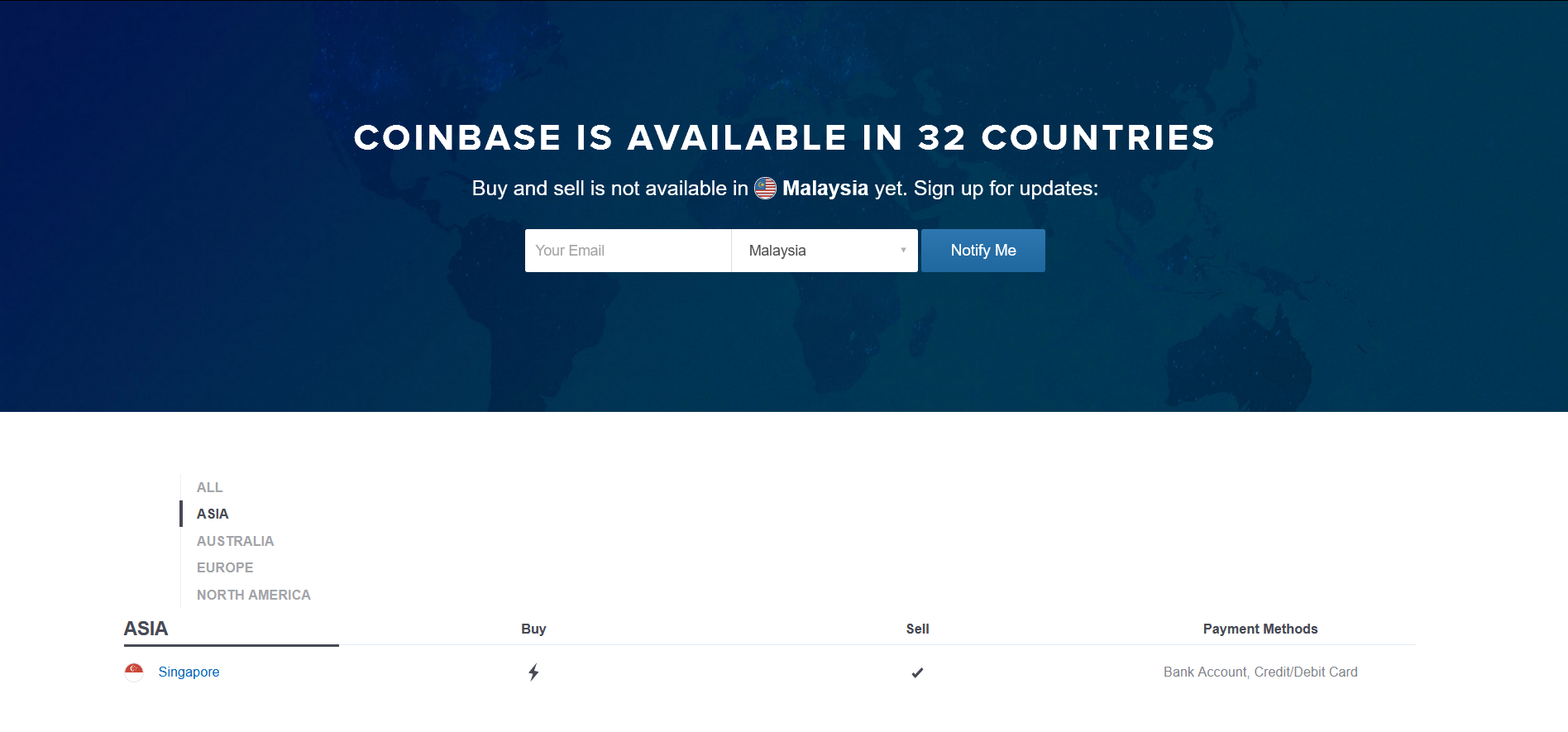Open the Malaysia country dropdown

tap(825, 251)
